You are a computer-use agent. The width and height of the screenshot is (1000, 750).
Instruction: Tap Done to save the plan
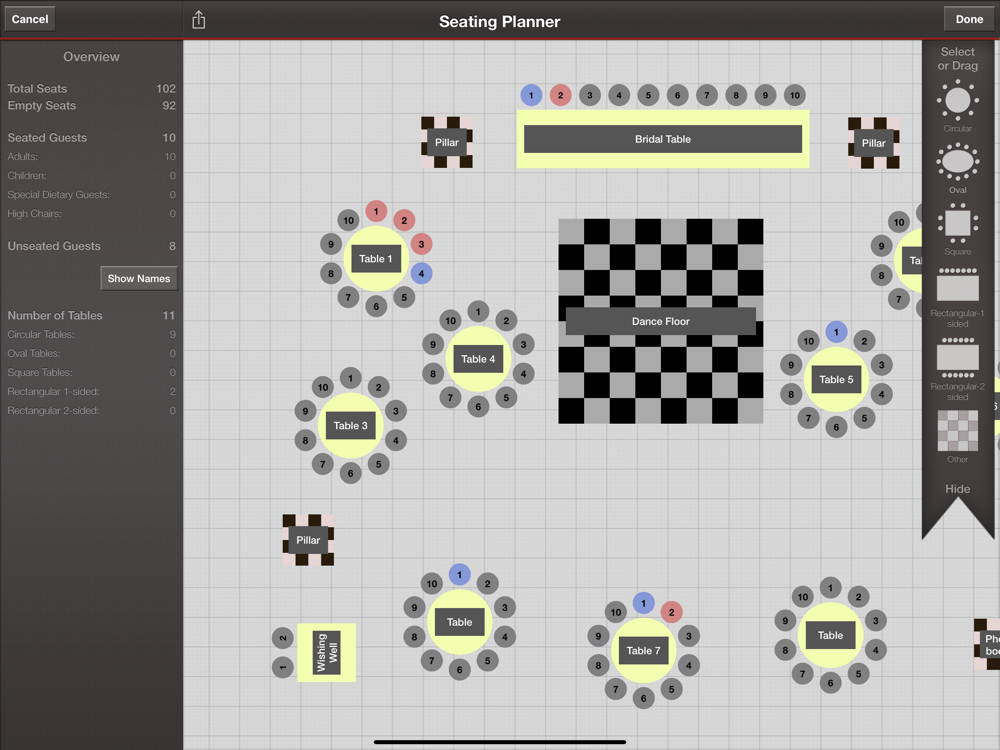point(969,19)
